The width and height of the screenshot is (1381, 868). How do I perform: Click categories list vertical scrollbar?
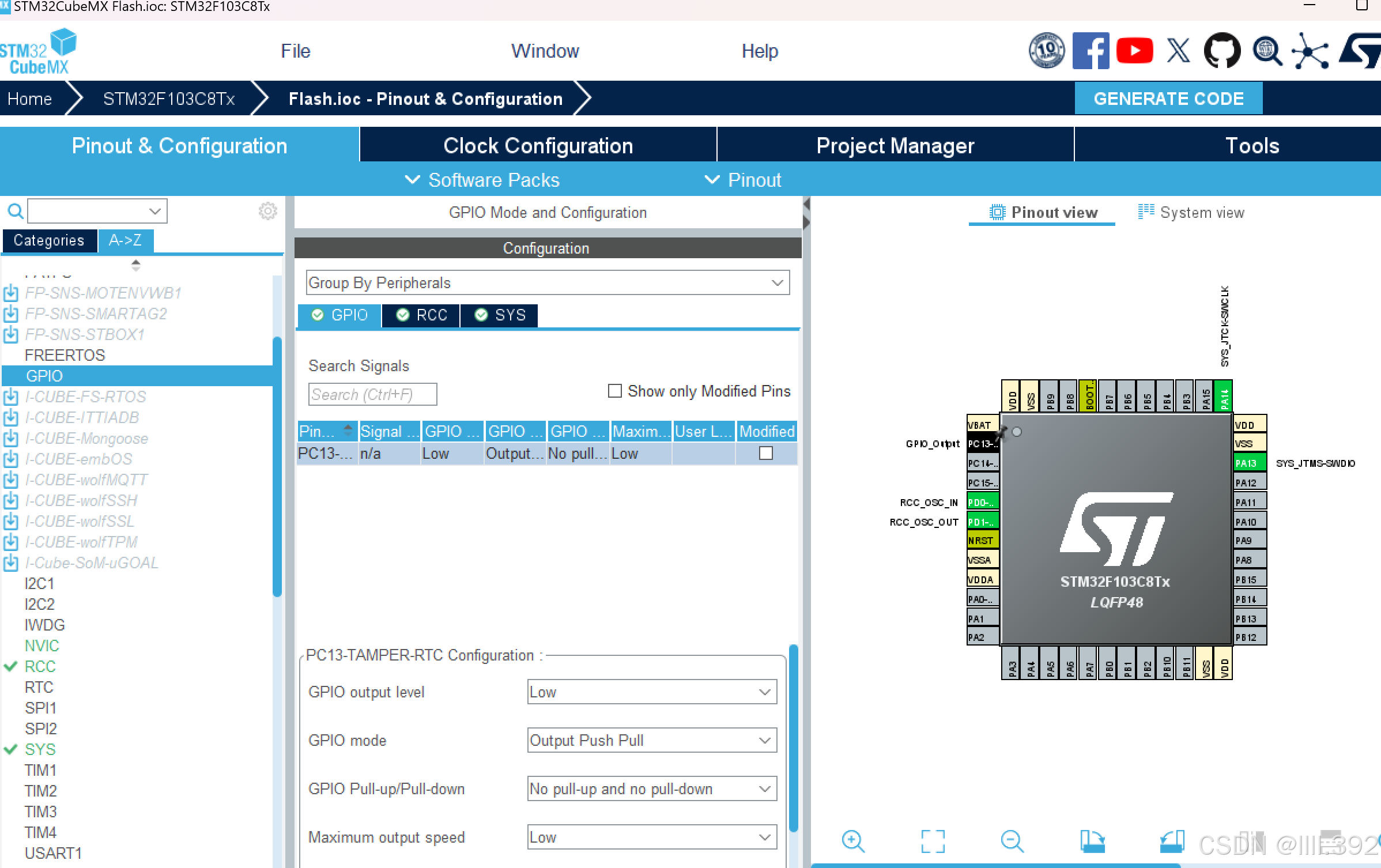[277, 467]
